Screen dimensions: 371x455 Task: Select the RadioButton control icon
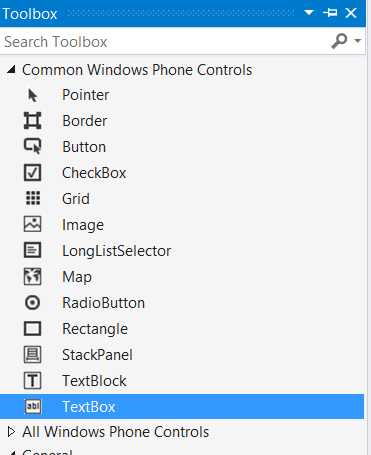[x=32, y=303]
